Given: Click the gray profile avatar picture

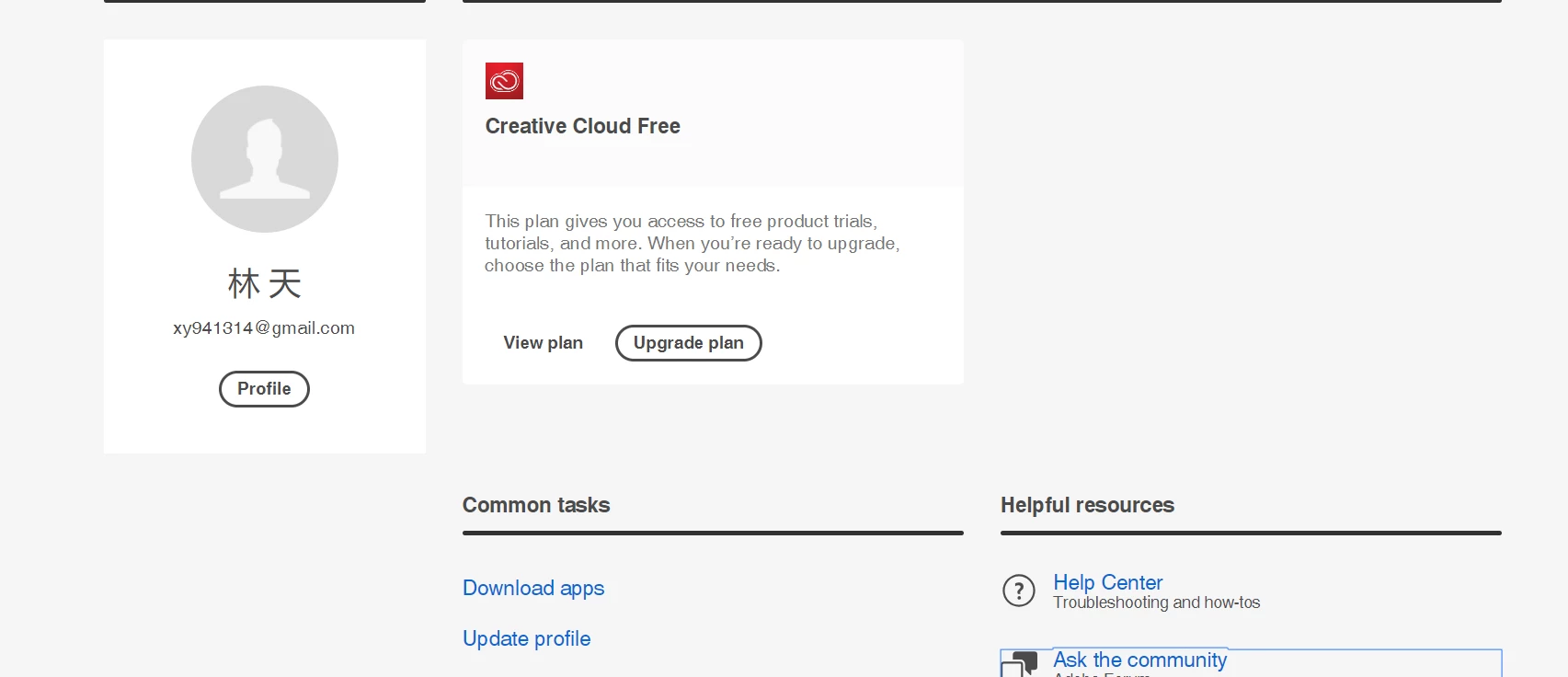Looking at the screenshot, I should (x=265, y=159).
